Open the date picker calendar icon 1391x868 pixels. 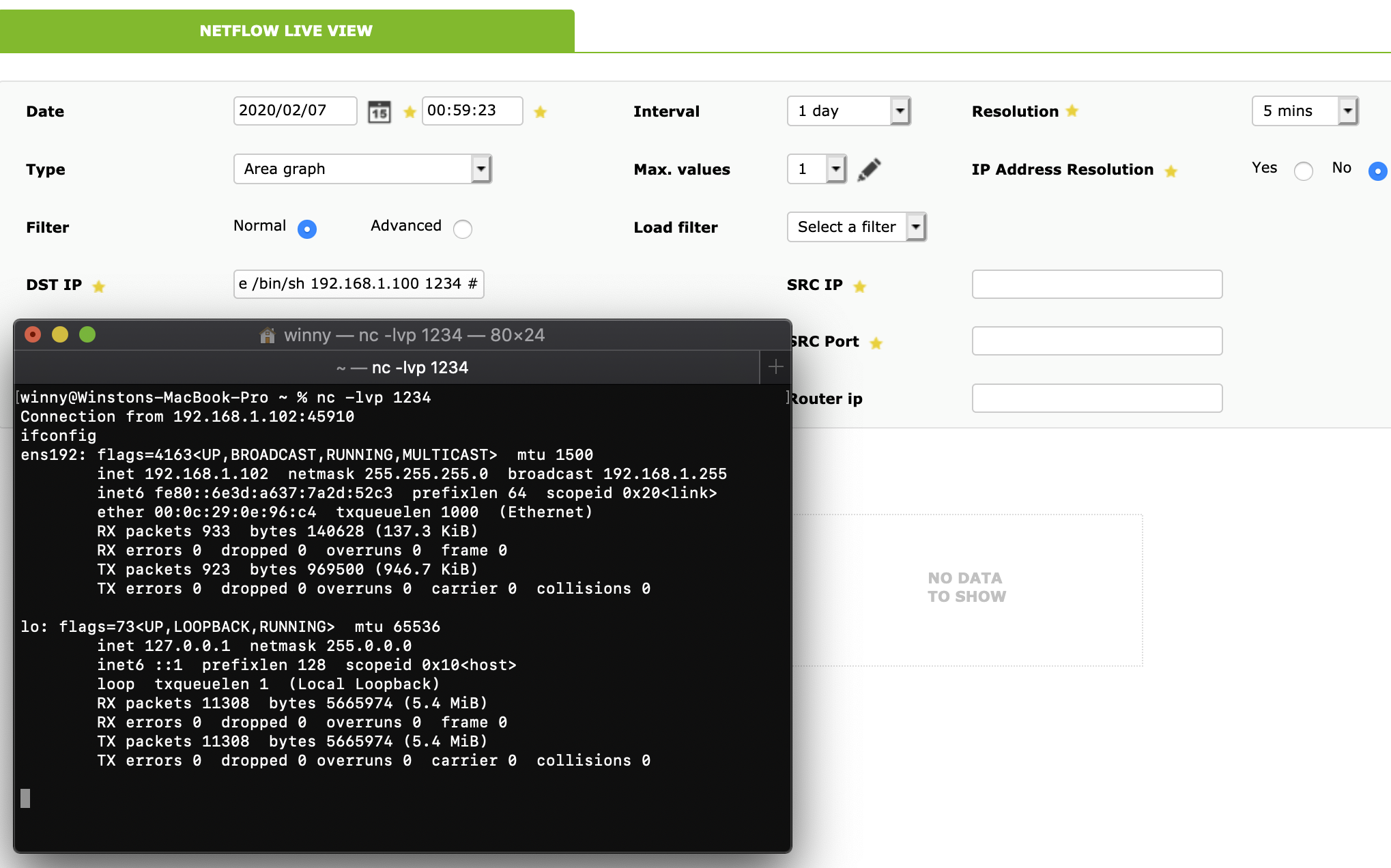[x=379, y=111]
